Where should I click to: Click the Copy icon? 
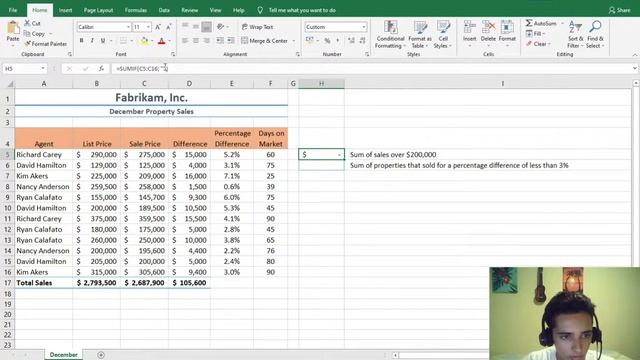tap(27, 33)
